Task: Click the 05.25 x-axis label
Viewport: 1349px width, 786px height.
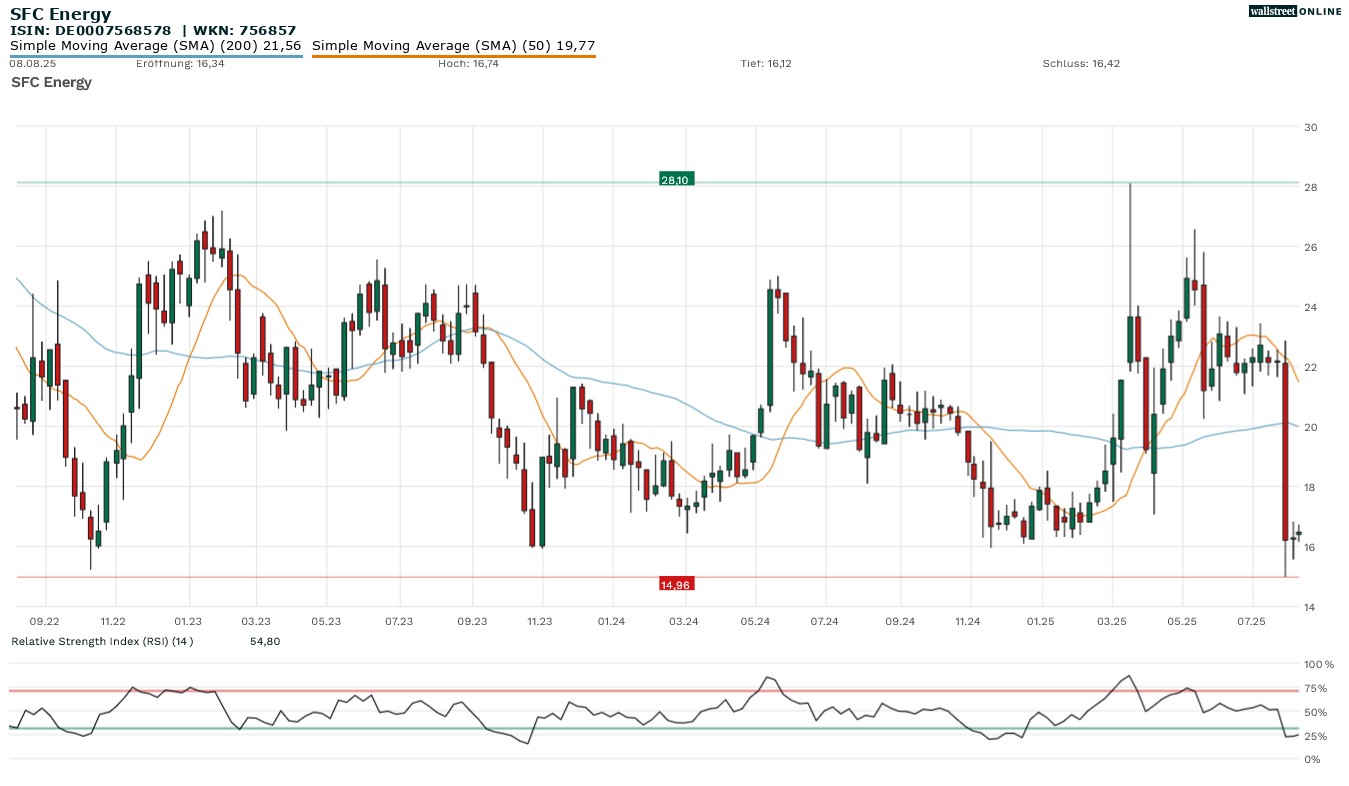Action: 1182,621
